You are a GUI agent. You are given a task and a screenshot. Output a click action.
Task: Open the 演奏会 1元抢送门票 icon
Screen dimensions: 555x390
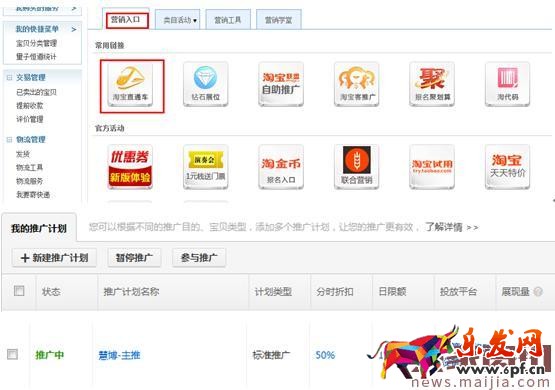(206, 167)
